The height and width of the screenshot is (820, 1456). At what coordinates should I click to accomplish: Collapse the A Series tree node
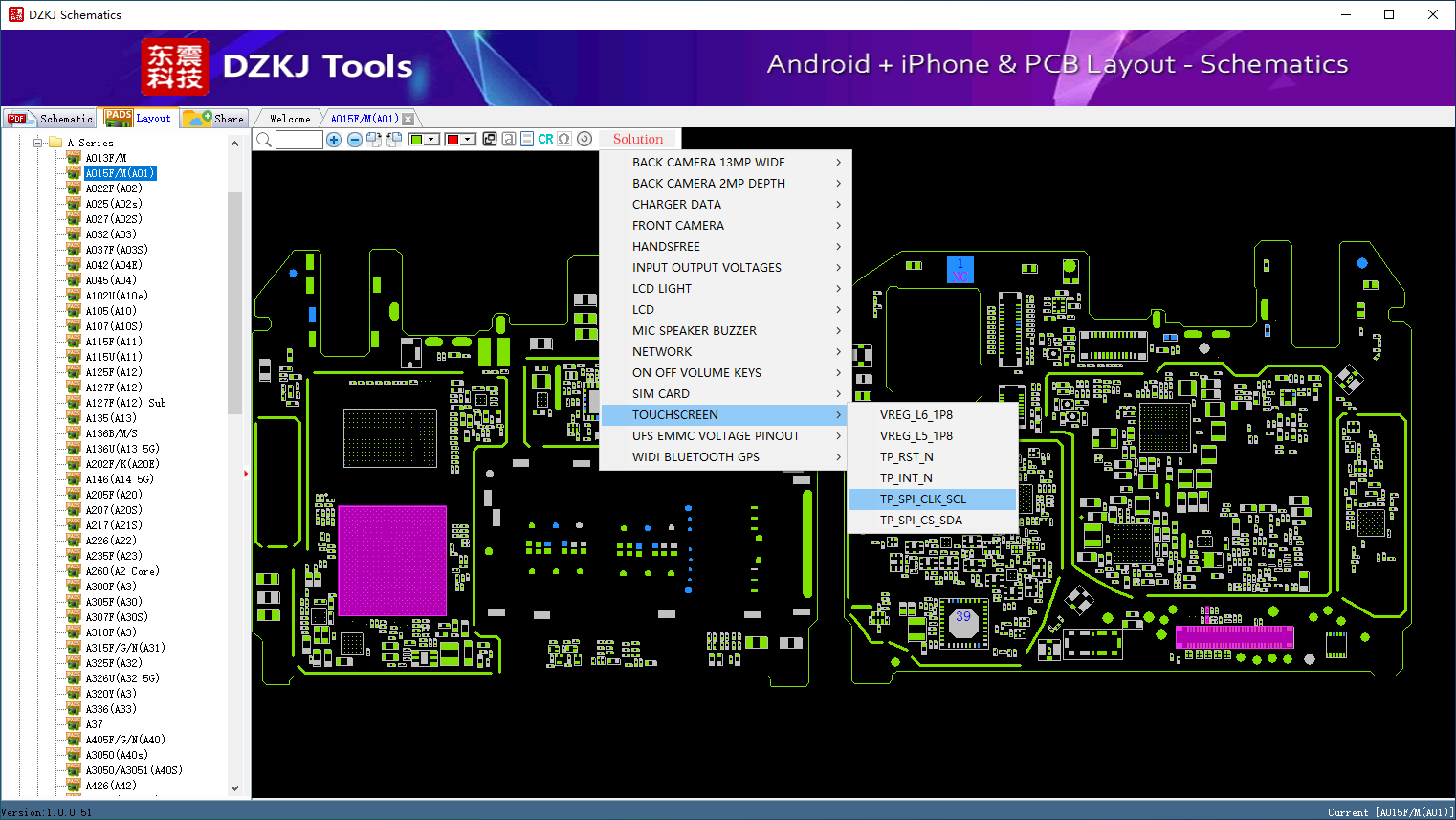[x=38, y=143]
